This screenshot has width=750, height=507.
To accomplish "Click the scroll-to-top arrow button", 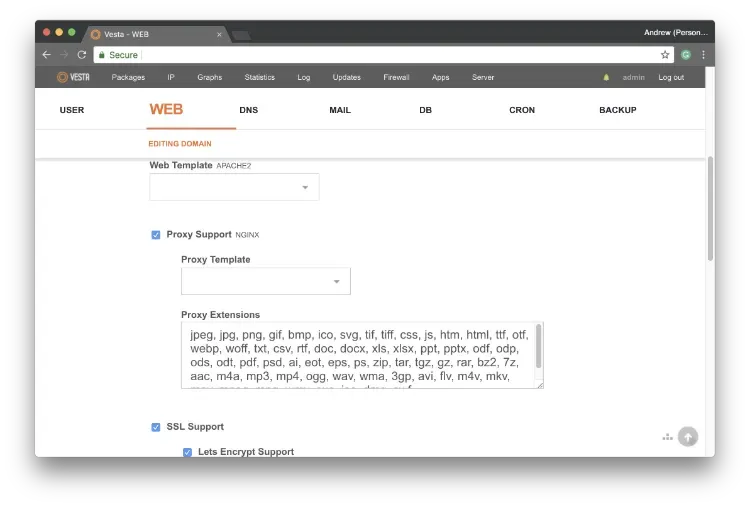I will click(687, 436).
